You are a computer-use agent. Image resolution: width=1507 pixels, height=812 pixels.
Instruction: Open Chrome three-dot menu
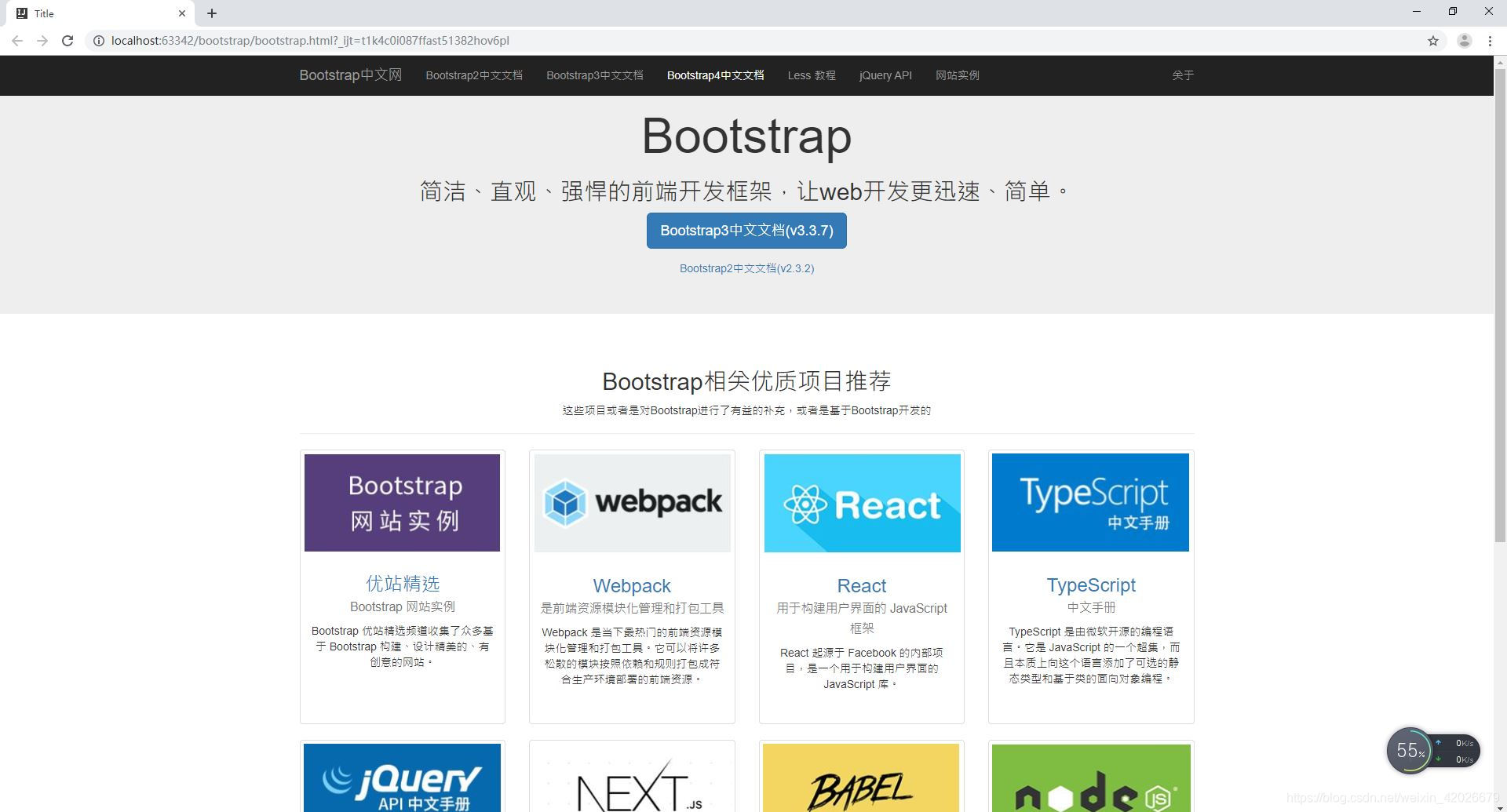[1490, 41]
